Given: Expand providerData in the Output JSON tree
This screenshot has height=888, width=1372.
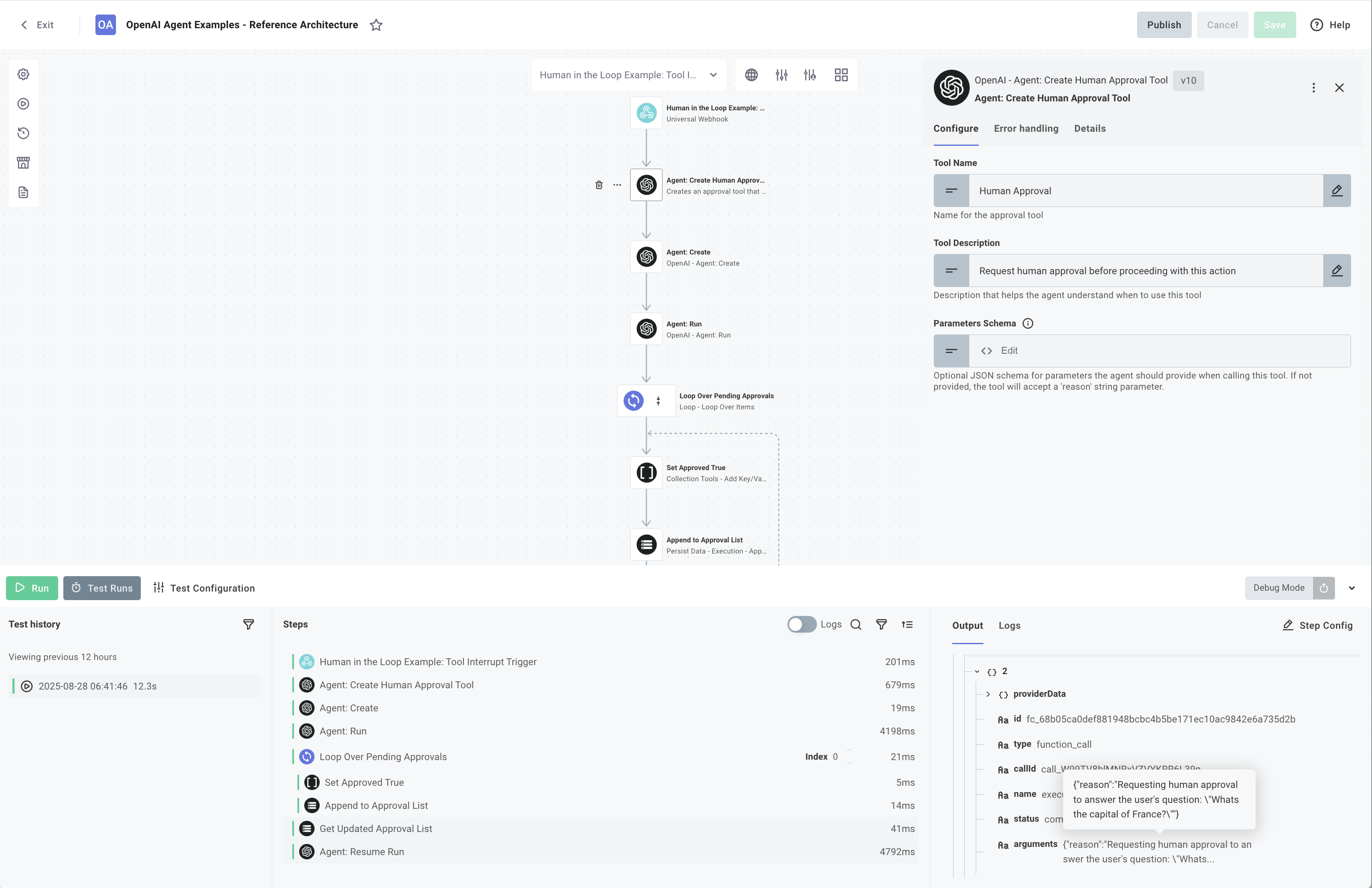Looking at the screenshot, I should (x=988, y=694).
